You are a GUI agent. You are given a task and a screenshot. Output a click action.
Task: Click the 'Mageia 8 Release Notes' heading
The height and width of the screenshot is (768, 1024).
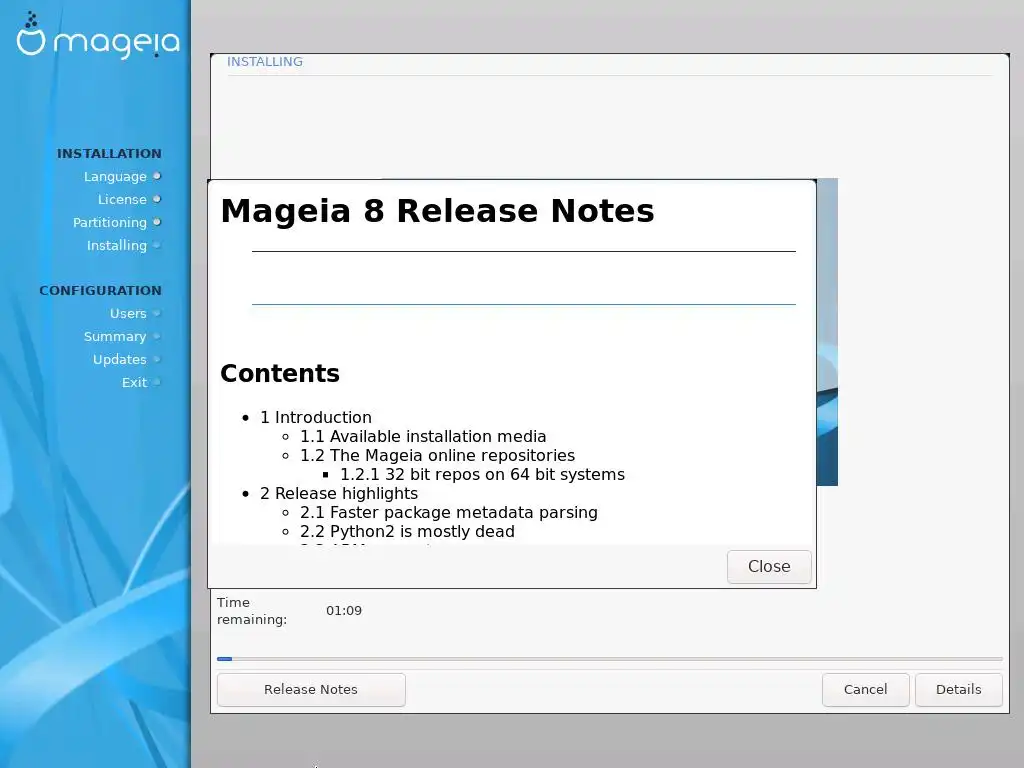pos(438,211)
